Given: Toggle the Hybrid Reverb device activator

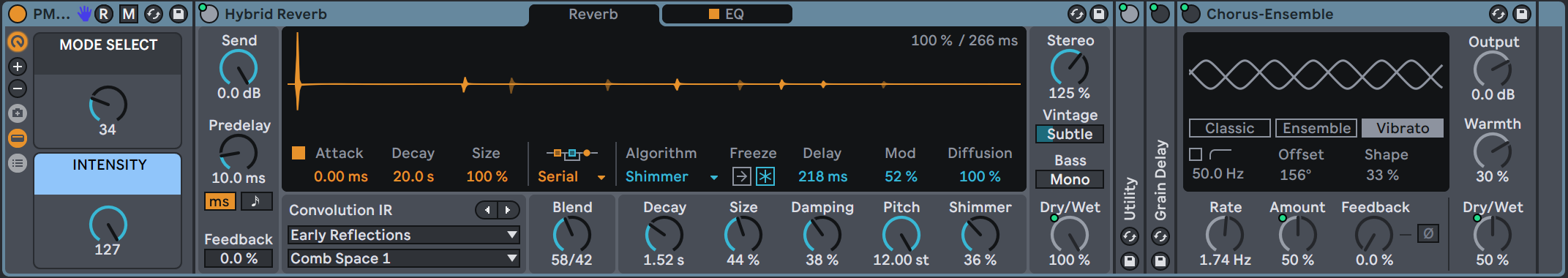Looking at the screenshot, I should click(x=209, y=14).
